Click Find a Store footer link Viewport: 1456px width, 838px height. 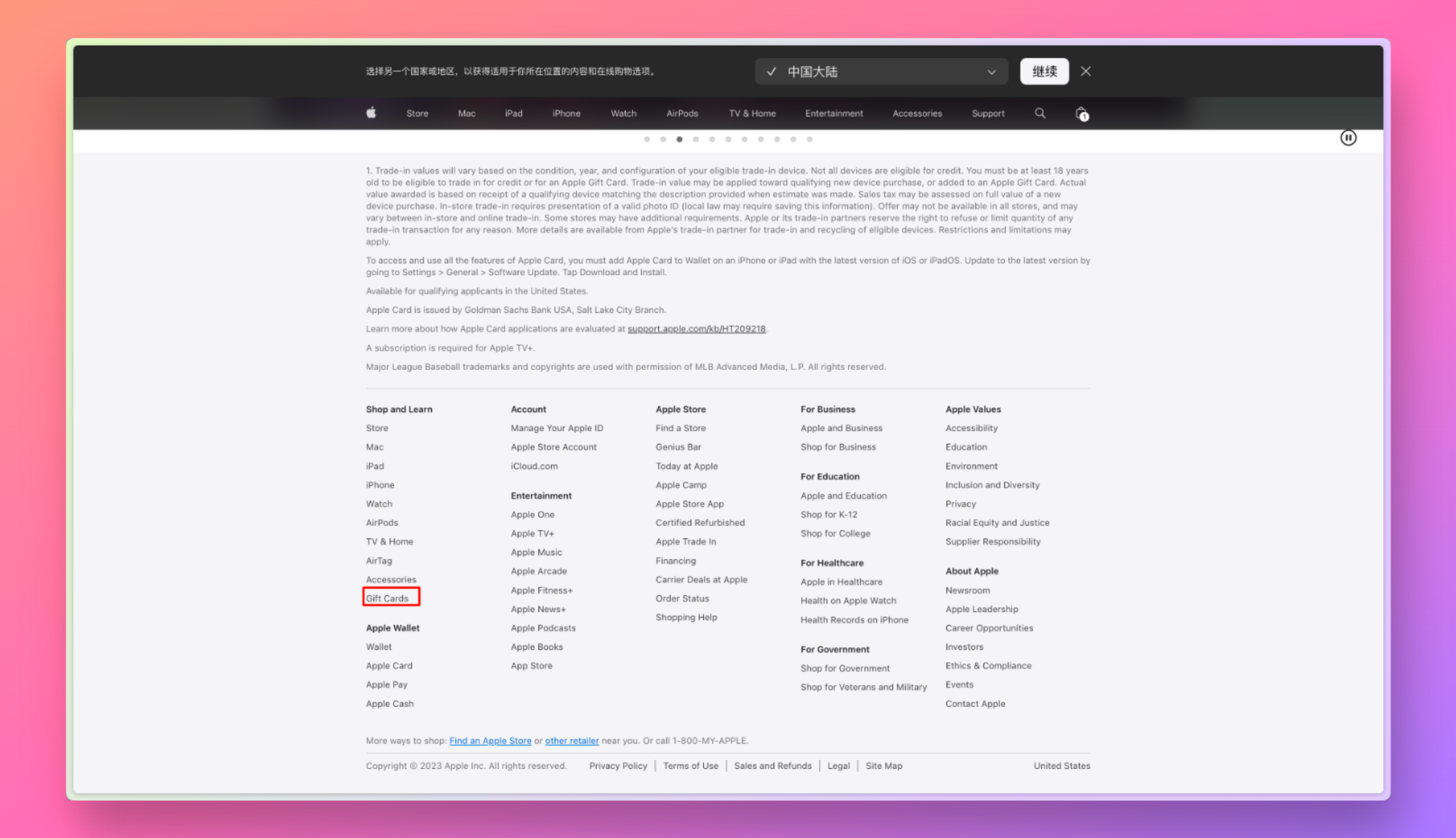coord(681,428)
